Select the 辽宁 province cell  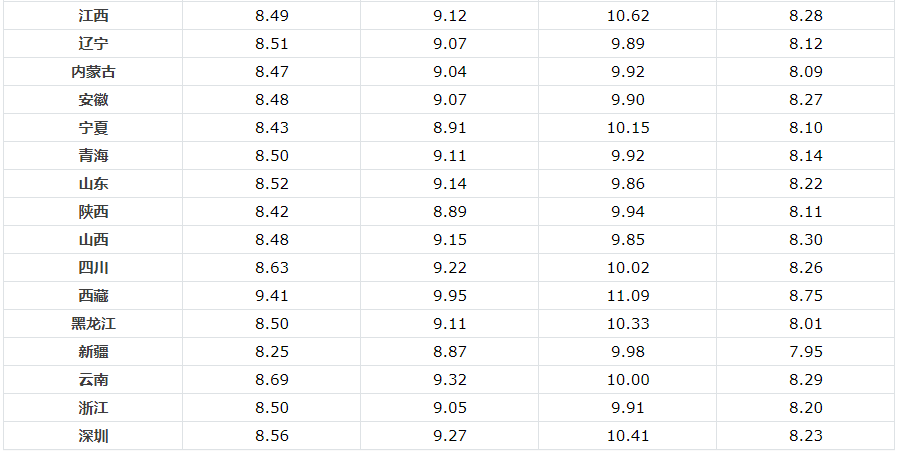(x=93, y=44)
